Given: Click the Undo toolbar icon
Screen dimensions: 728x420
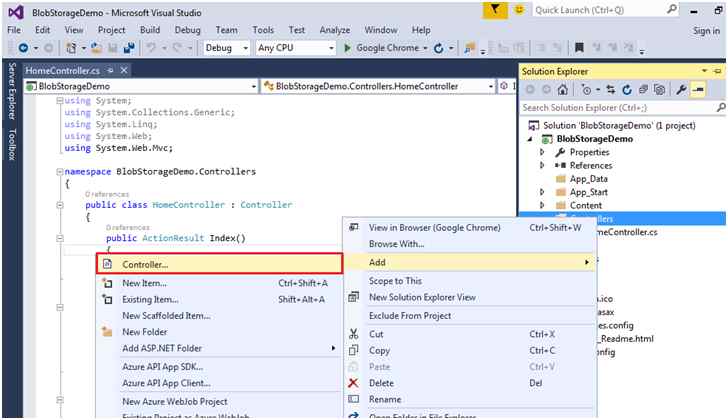Looking at the screenshot, I should (x=151, y=48).
